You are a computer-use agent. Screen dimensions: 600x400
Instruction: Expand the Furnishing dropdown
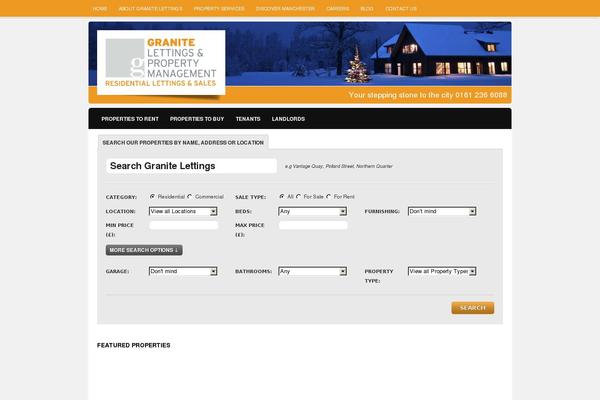tap(442, 211)
